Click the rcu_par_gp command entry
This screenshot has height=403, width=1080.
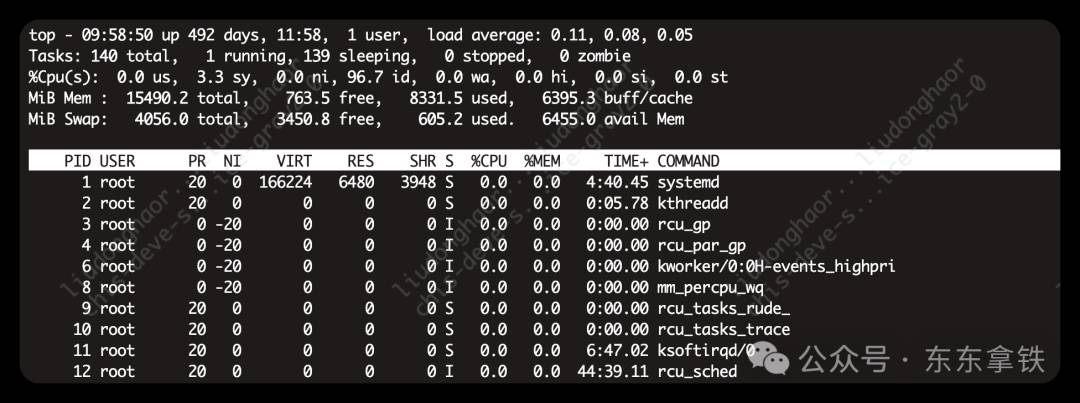pyautogui.click(x=701, y=245)
